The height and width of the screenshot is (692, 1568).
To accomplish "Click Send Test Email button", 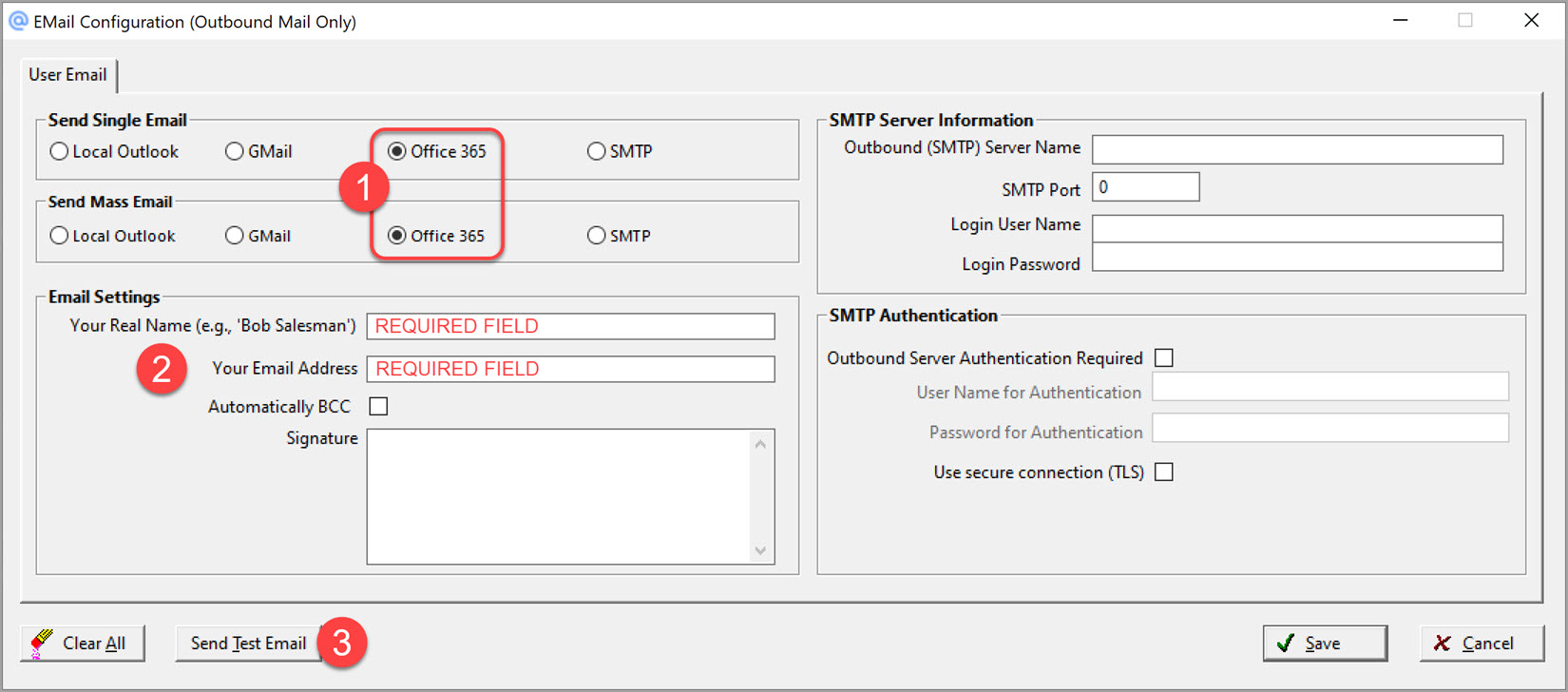I will (248, 644).
